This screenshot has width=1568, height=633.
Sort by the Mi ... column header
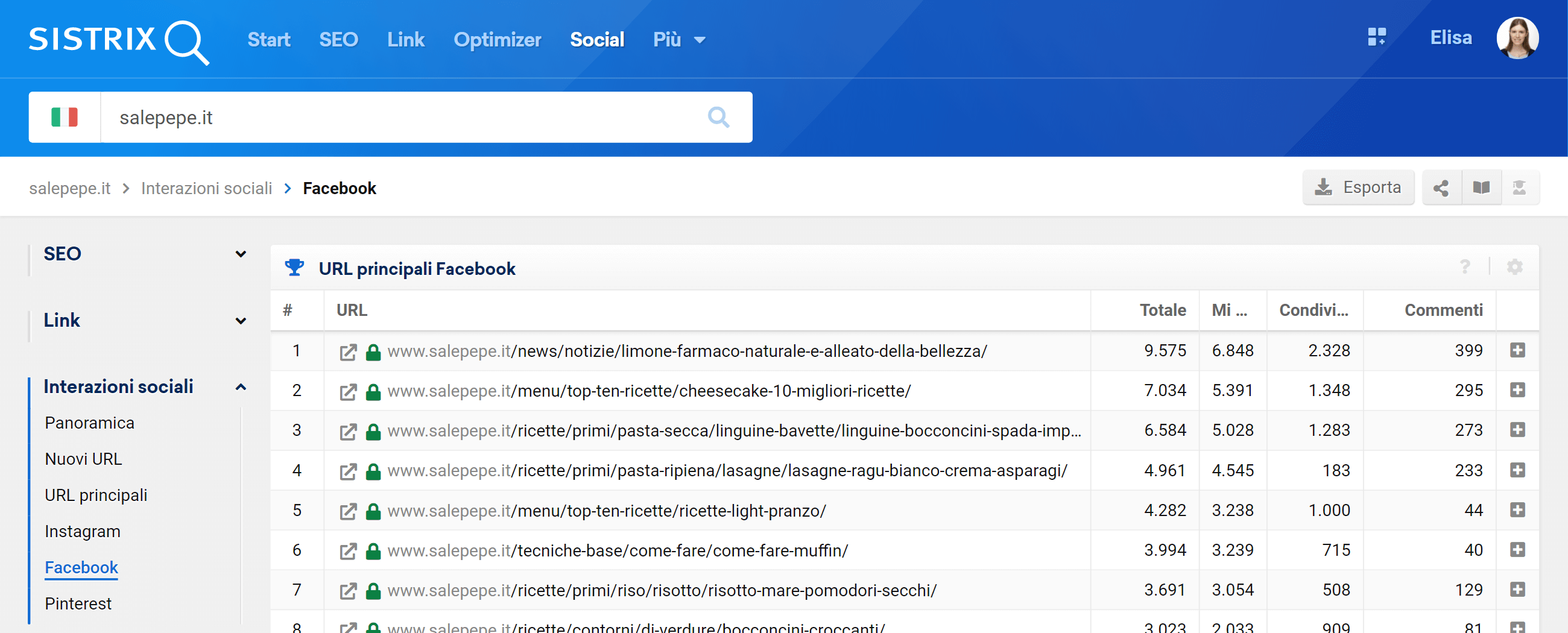(x=1229, y=310)
